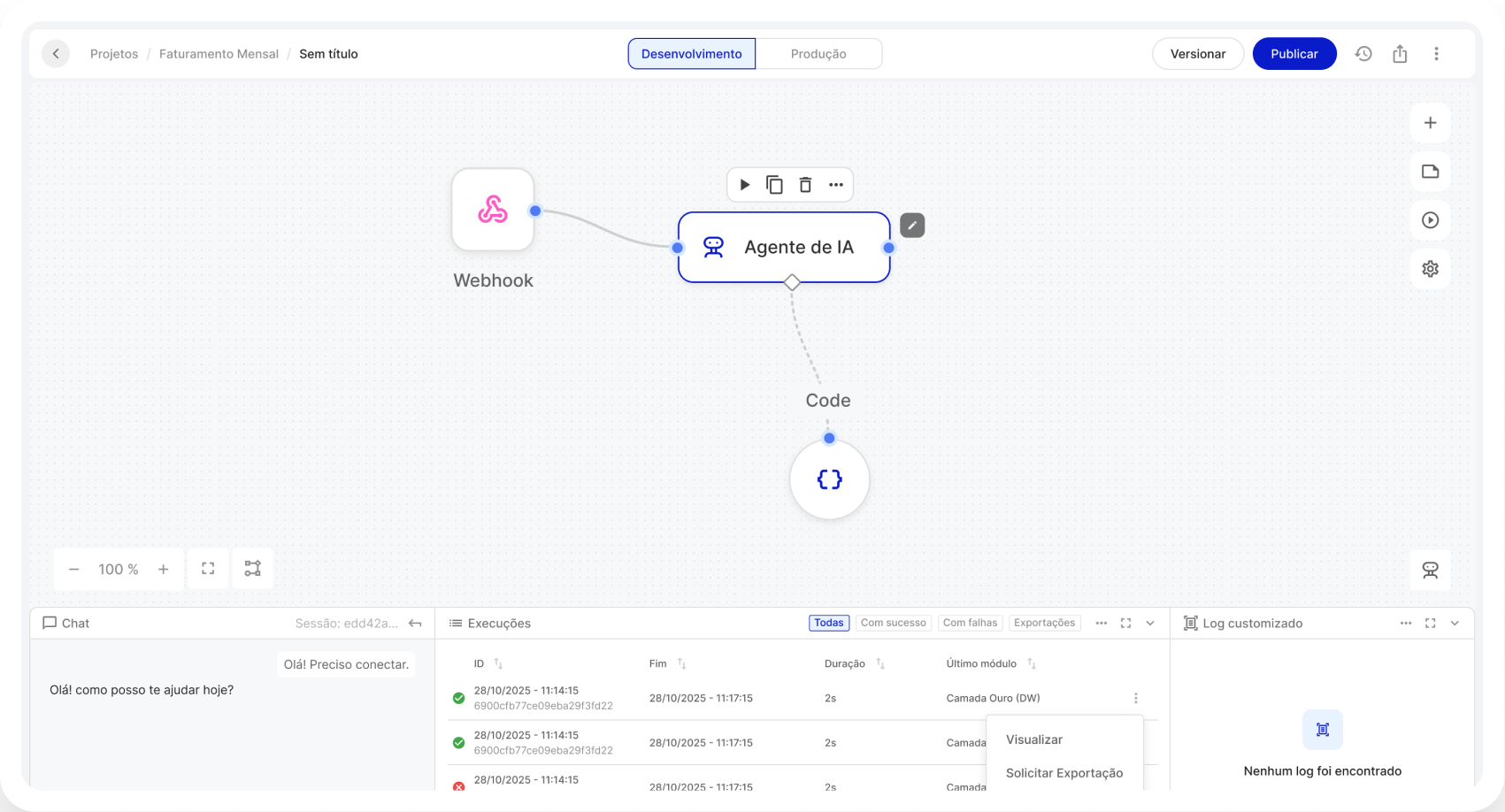Collapse the Execuções panel chevron
1505x812 pixels.
pyautogui.click(x=1150, y=624)
